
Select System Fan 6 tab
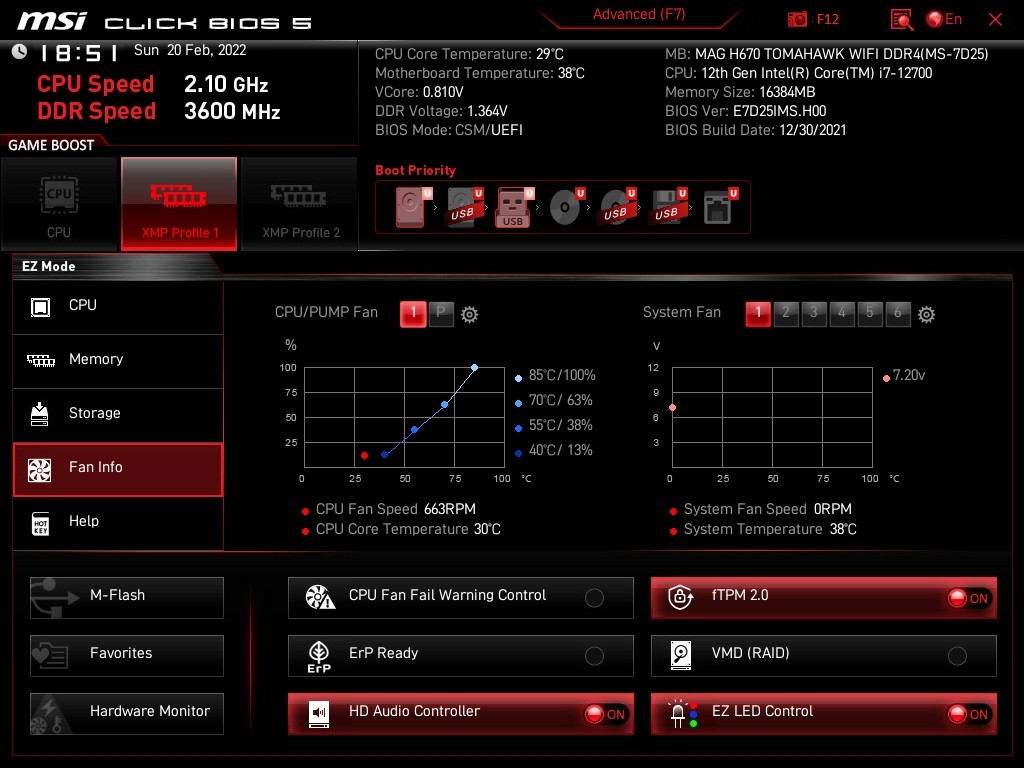pyautogui.click(x=898, y=314)
